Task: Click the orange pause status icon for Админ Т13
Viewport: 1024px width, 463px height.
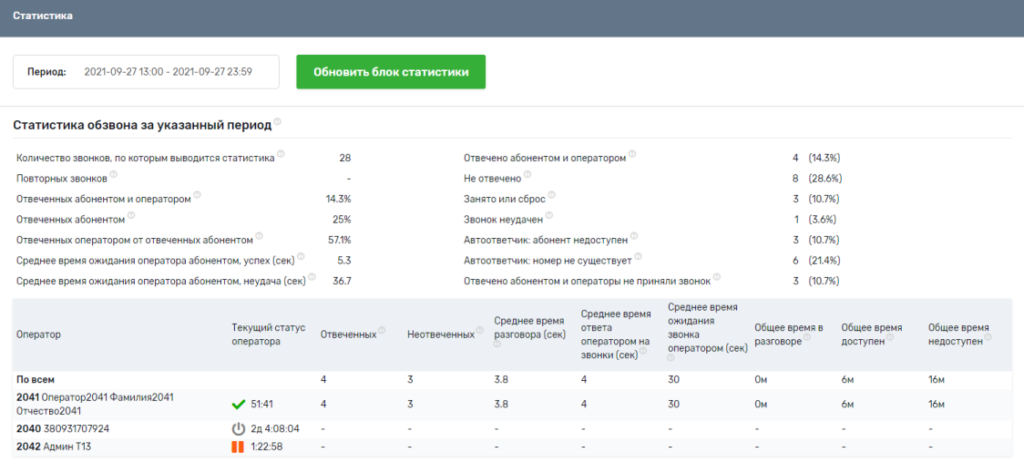Action: point(238,446)
